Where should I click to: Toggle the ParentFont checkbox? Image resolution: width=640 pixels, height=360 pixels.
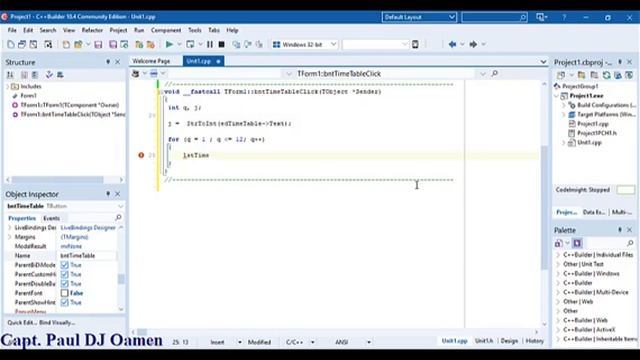64,293
